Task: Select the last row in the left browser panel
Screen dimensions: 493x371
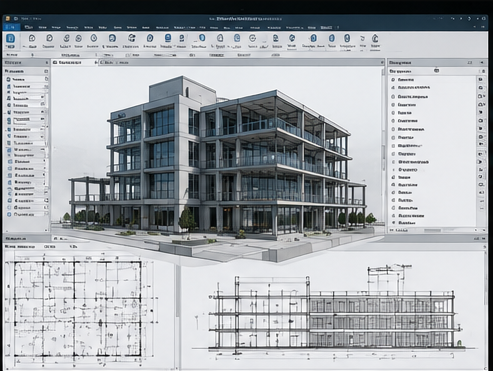Action: (26, 215)
